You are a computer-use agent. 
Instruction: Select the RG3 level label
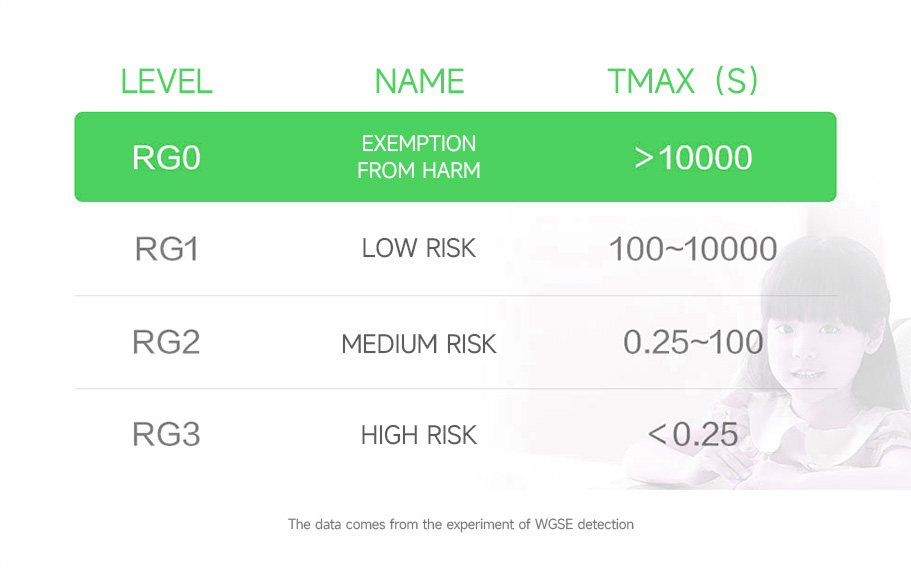pos(166,434)
